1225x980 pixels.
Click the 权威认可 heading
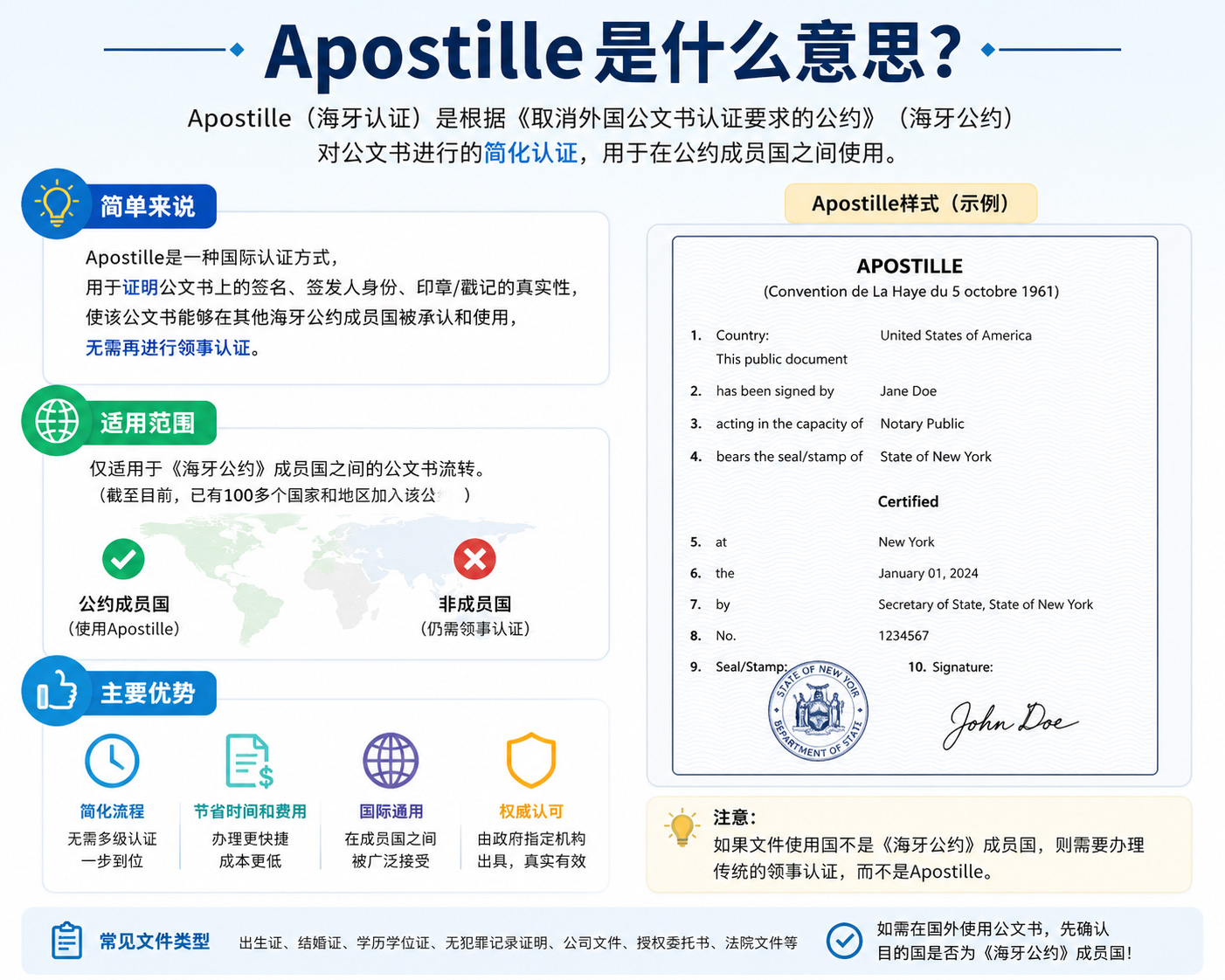click(531, 811)
